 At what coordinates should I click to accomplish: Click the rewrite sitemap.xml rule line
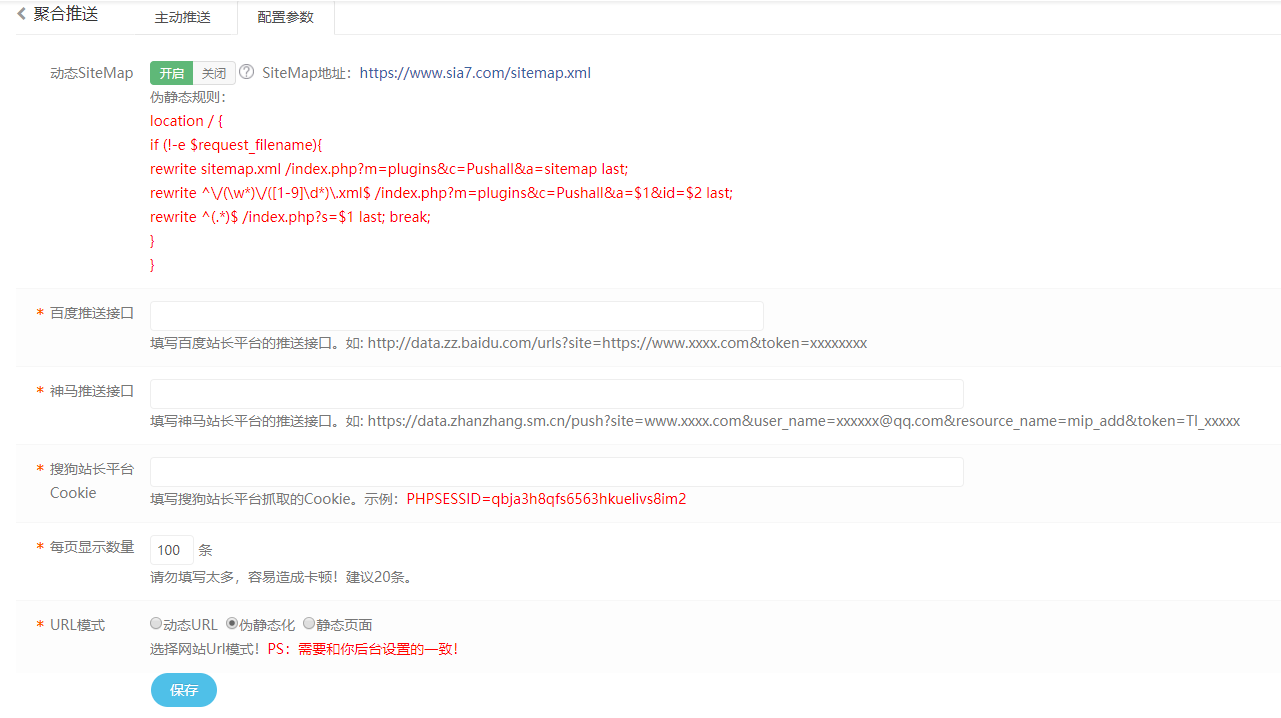[389, 169]
